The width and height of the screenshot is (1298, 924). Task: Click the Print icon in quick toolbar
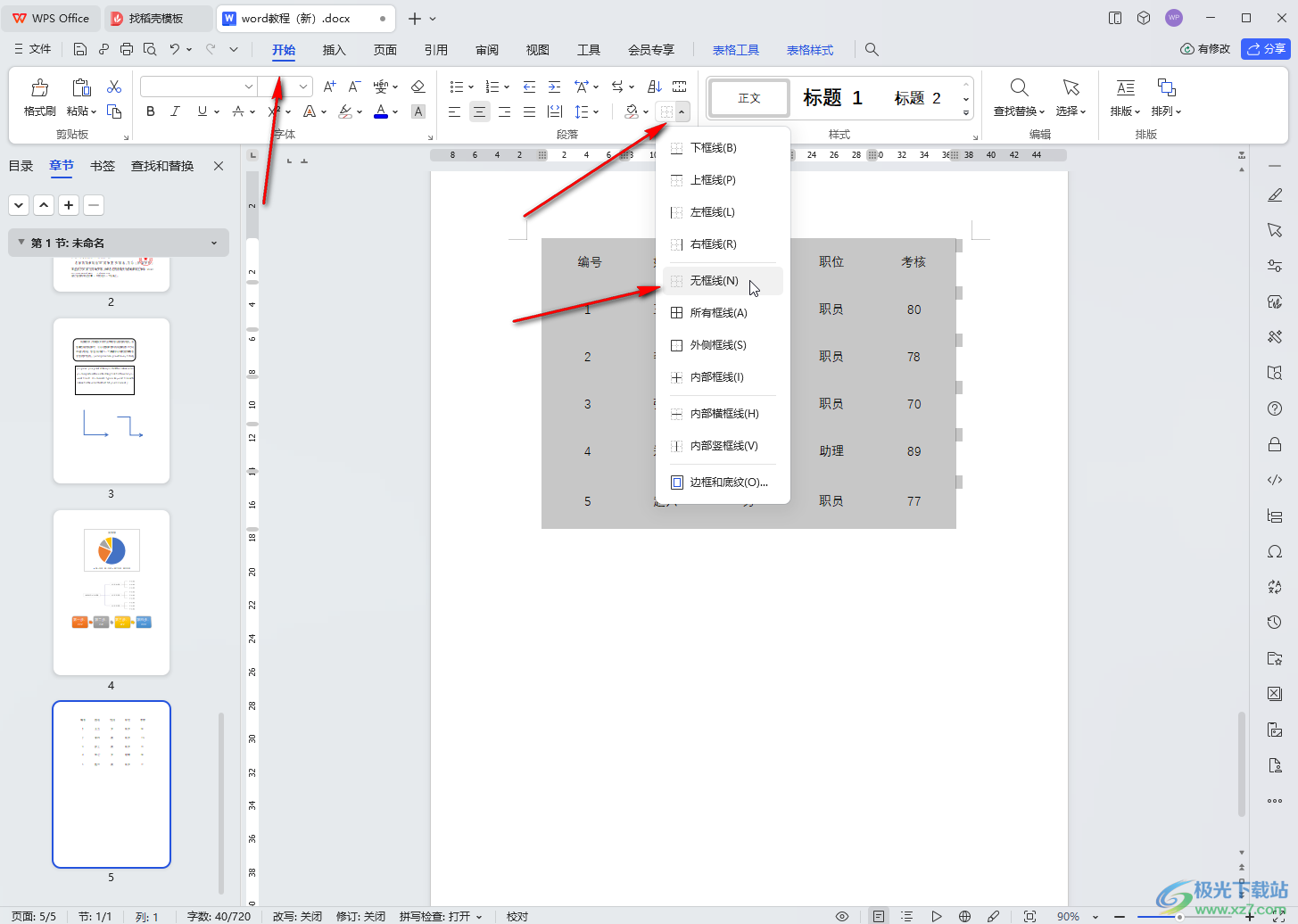(127, 49)
